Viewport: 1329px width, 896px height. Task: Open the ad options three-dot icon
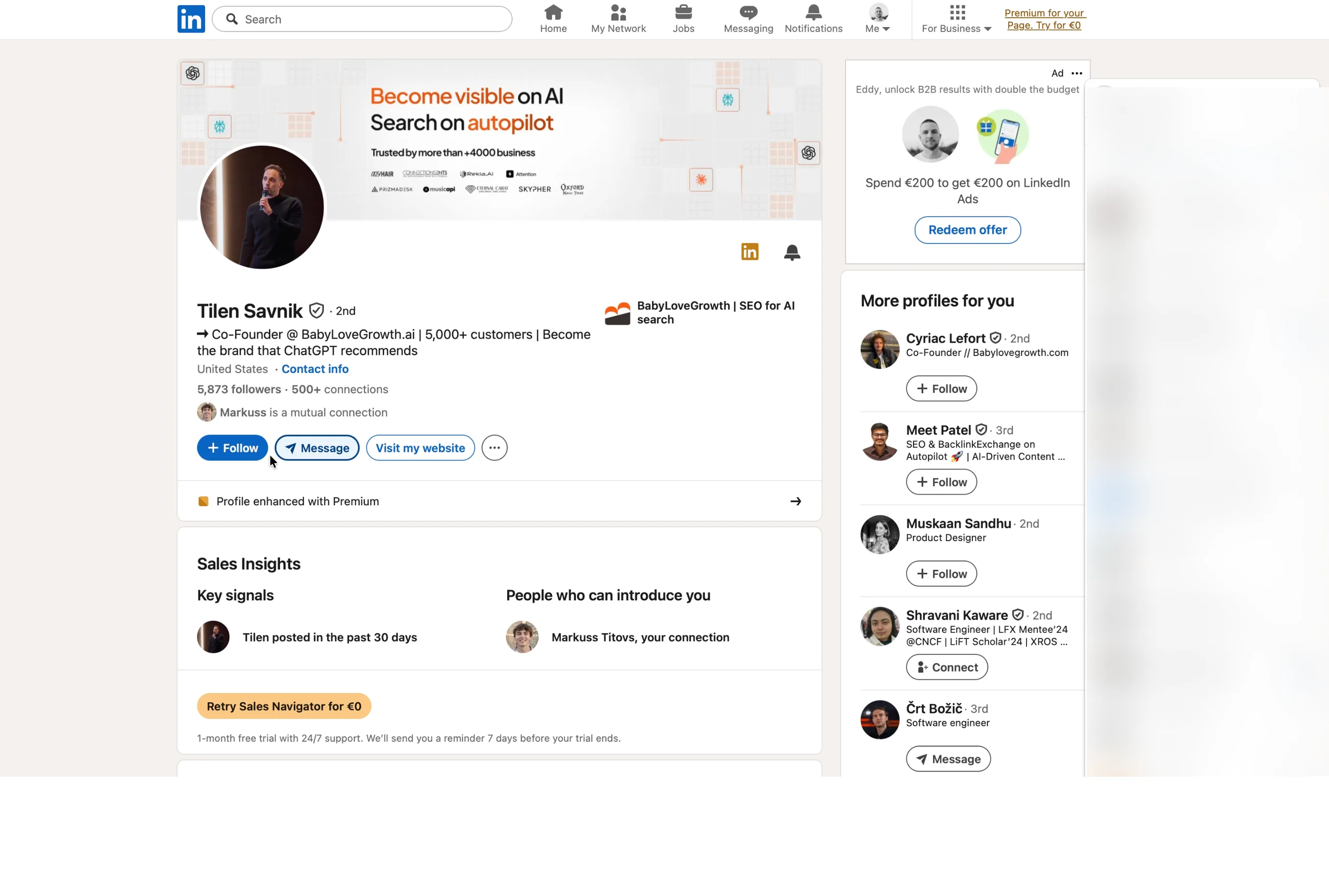click(1076, 73)
